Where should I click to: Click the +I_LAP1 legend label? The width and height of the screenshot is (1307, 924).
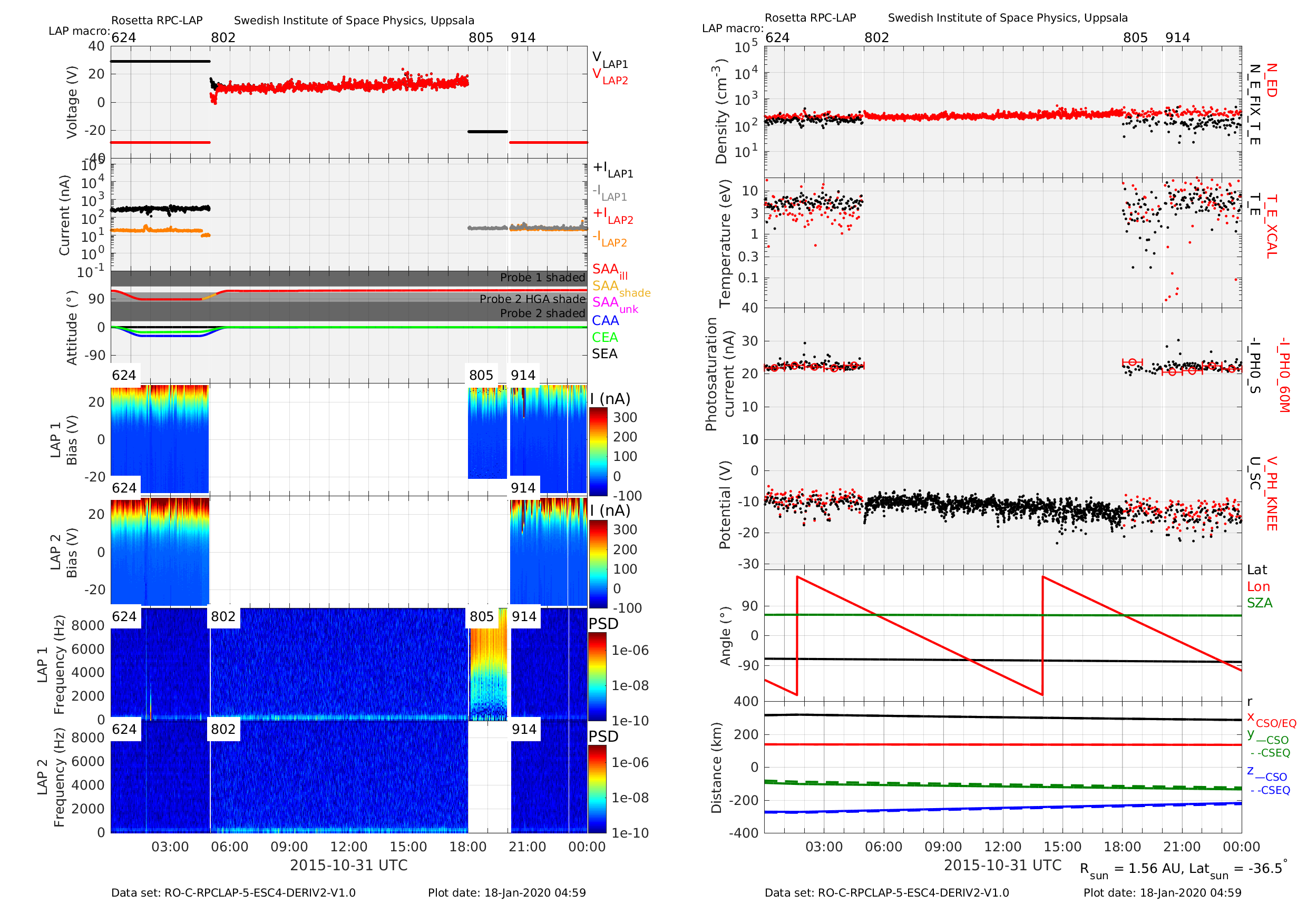click(613, 169)
